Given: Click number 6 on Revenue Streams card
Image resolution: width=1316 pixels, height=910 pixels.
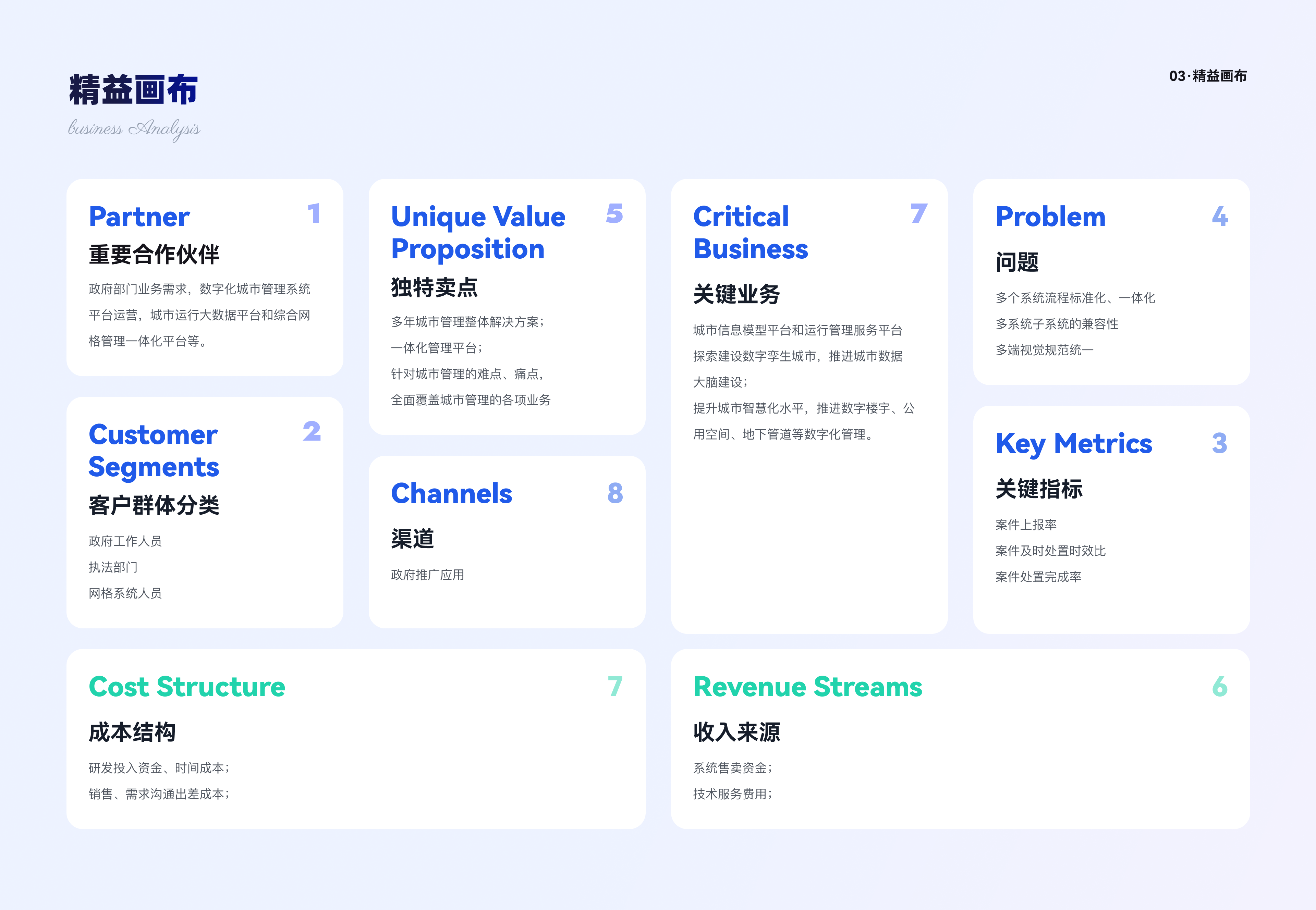Looking at the screenshot, I should [1219, 687].
